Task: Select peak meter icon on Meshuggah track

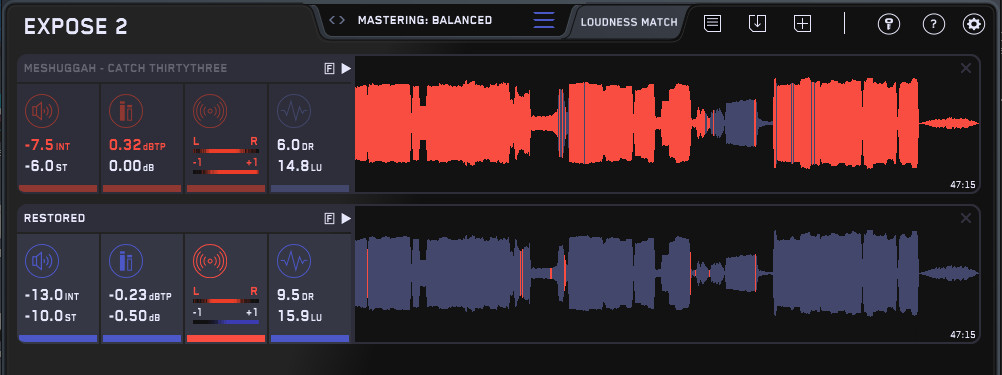Action: tap(126, 111)
